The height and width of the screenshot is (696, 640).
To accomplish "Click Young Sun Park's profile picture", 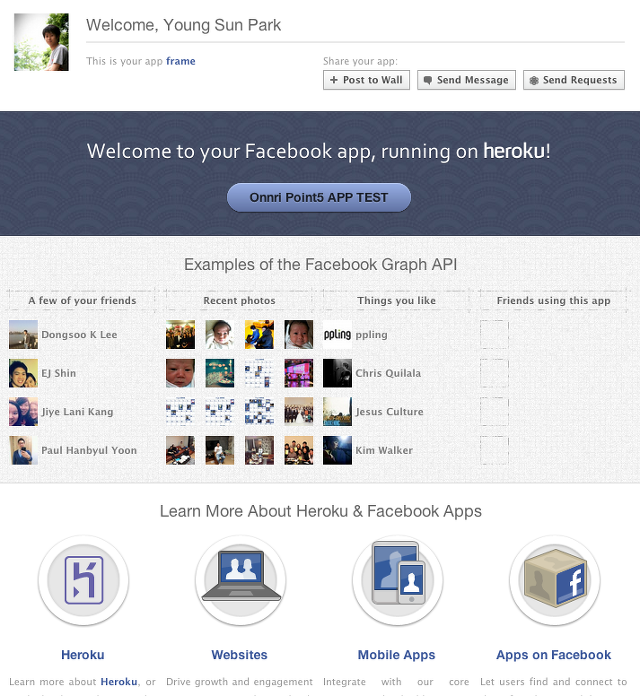I will click(x=41, y=42).
